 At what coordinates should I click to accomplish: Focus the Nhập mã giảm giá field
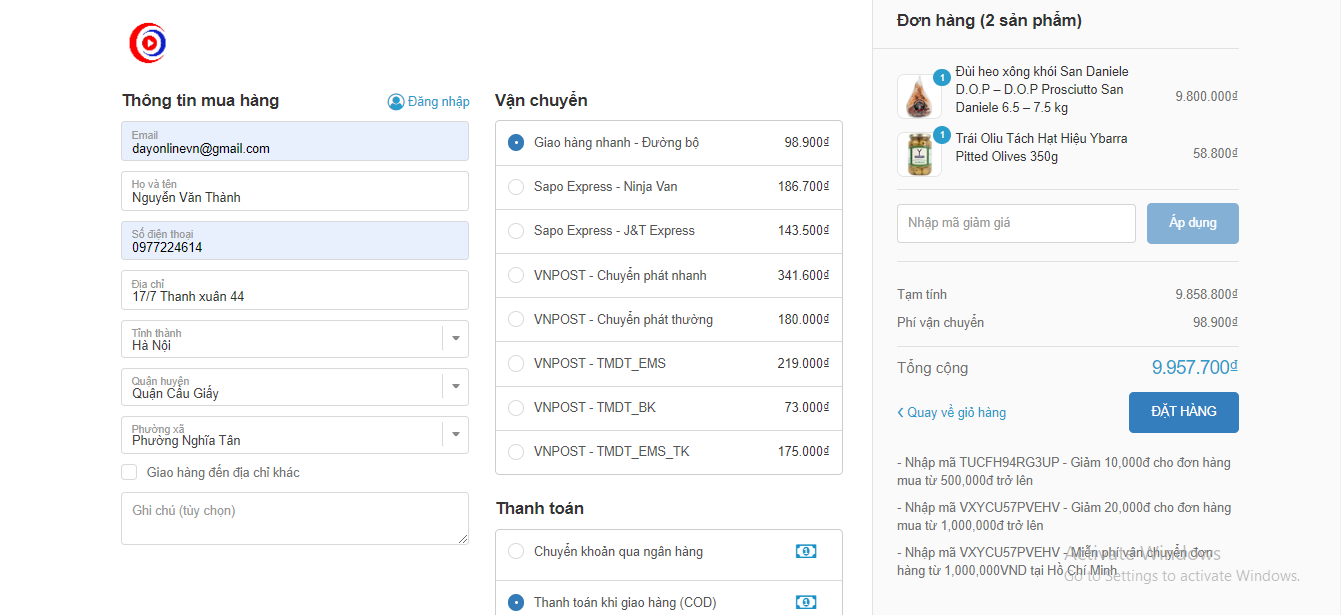coord(1015,223)
